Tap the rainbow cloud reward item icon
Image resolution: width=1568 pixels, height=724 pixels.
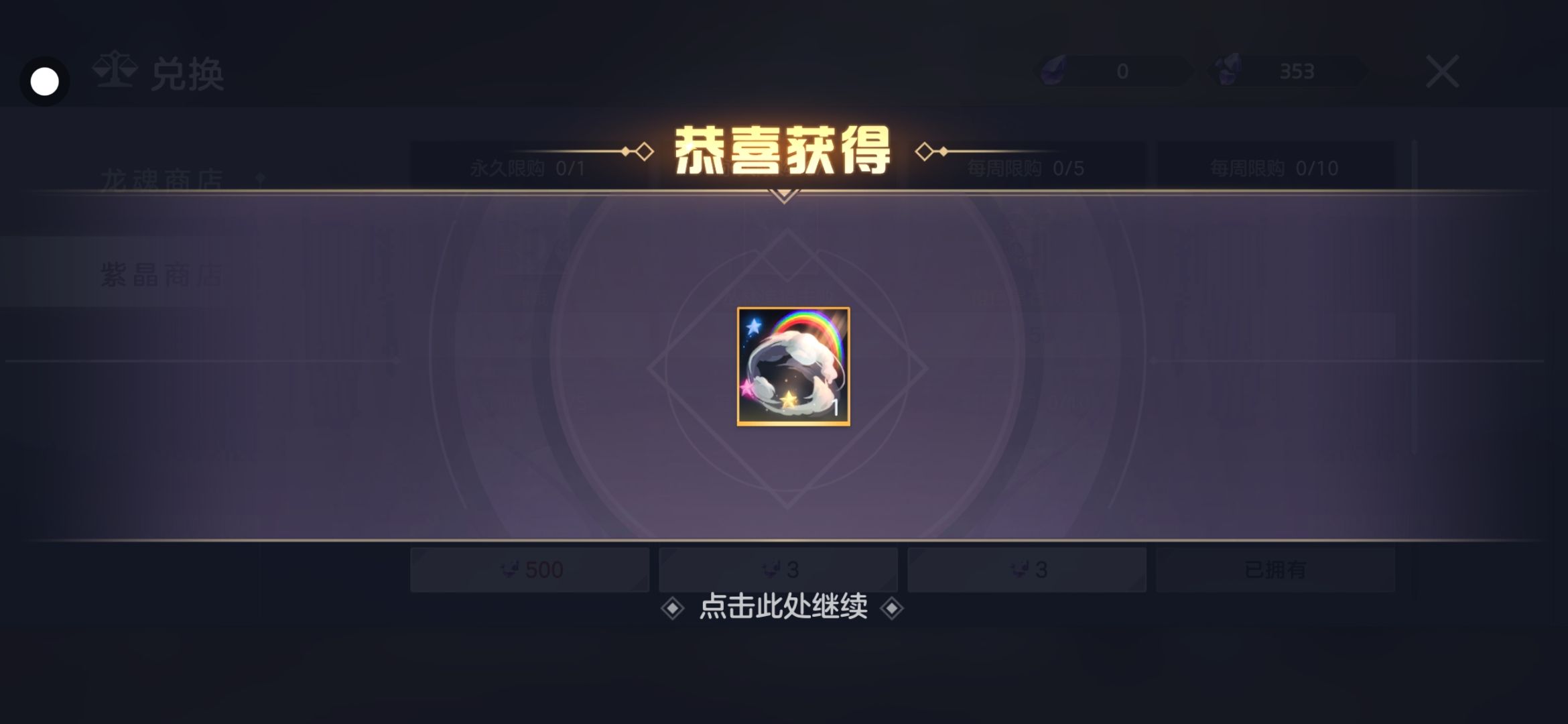pos(793,366)
